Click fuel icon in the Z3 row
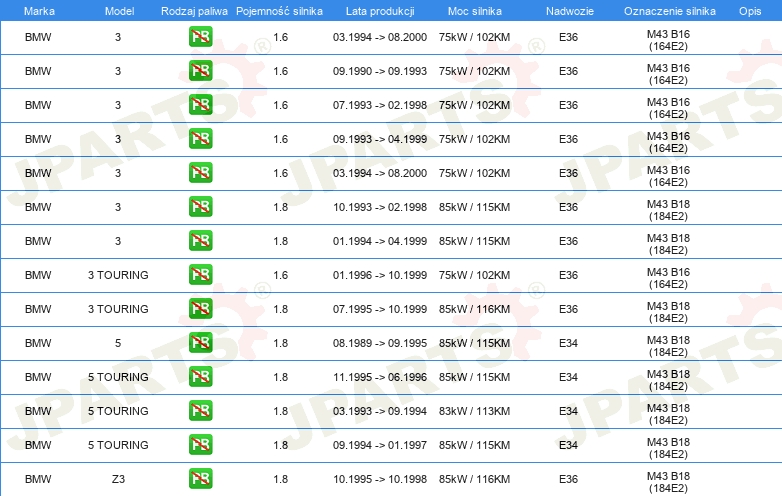The height and width of the screenshot is (496, 782). click(x=200, y=479)
